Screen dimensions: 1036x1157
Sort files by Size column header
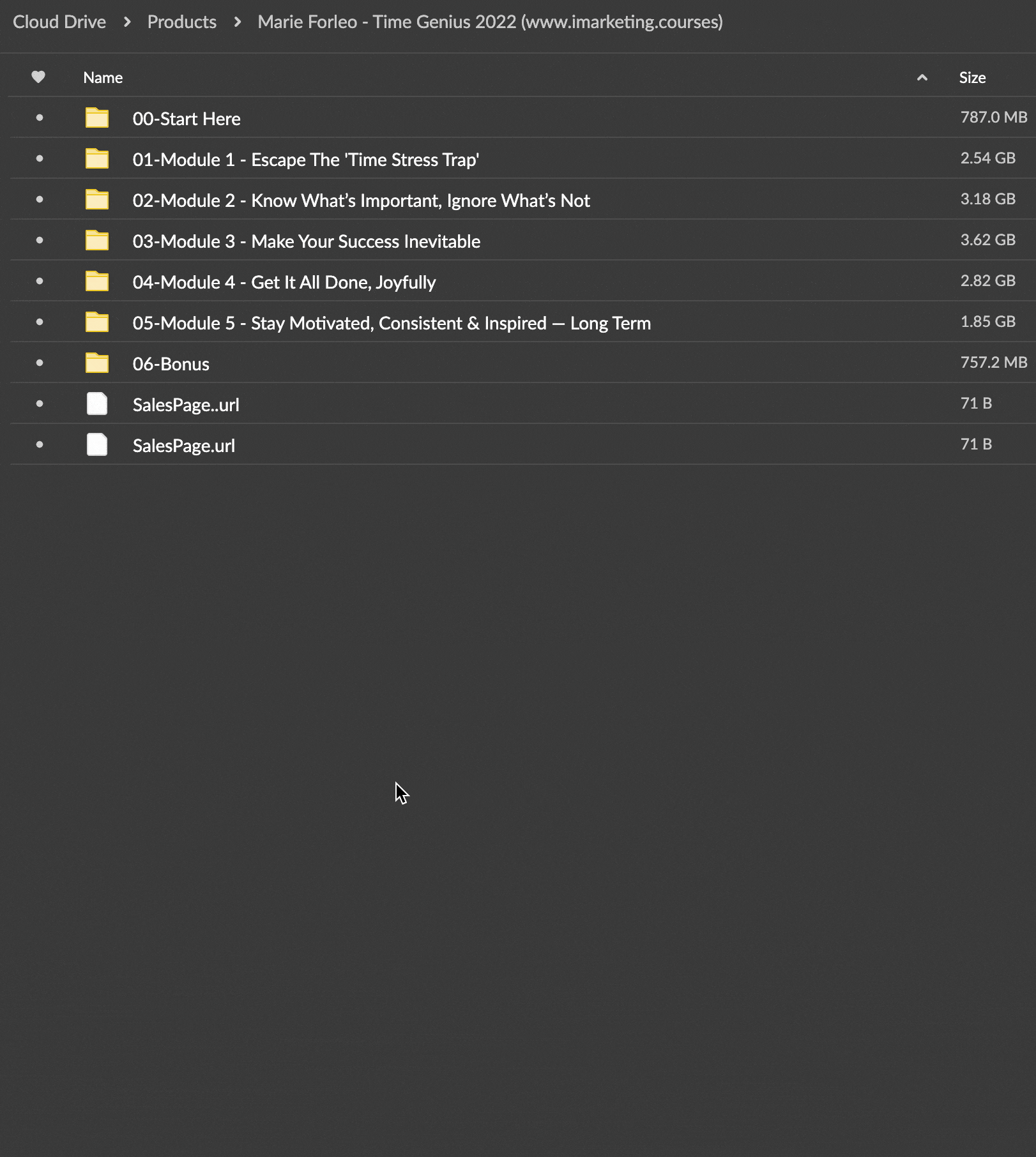click(972, 78)
